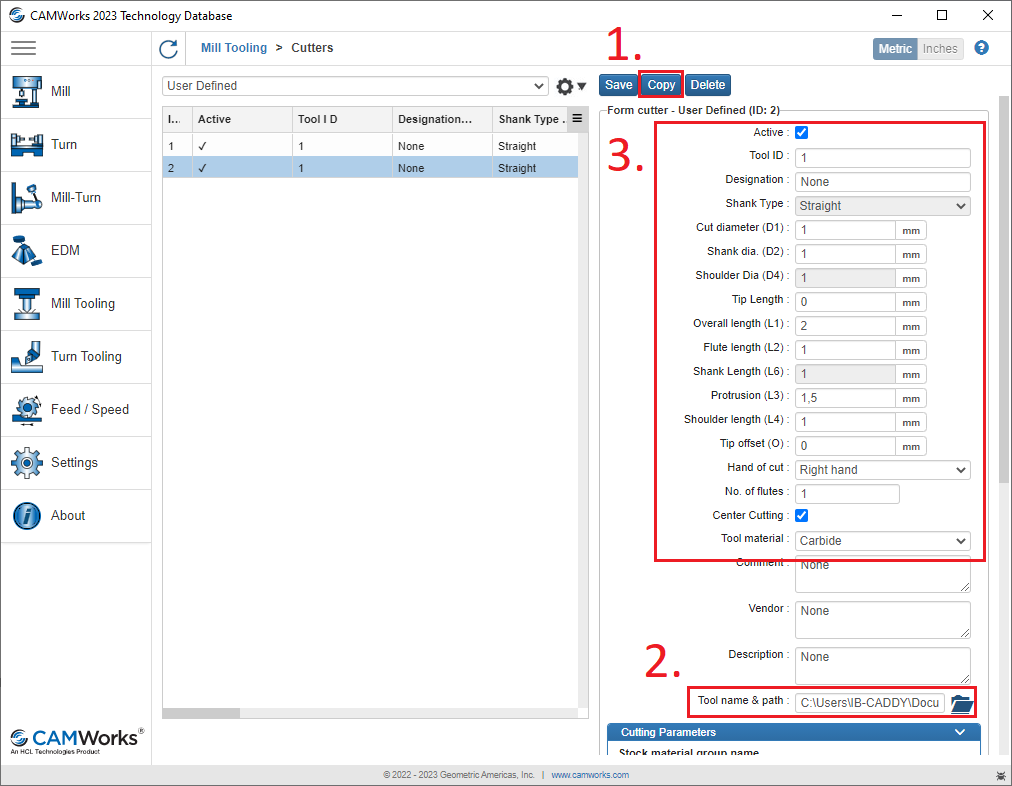The height and width of the screenshot is (786, 1012).
Task: Click the No. of flutes field
Action: point(847,494)
